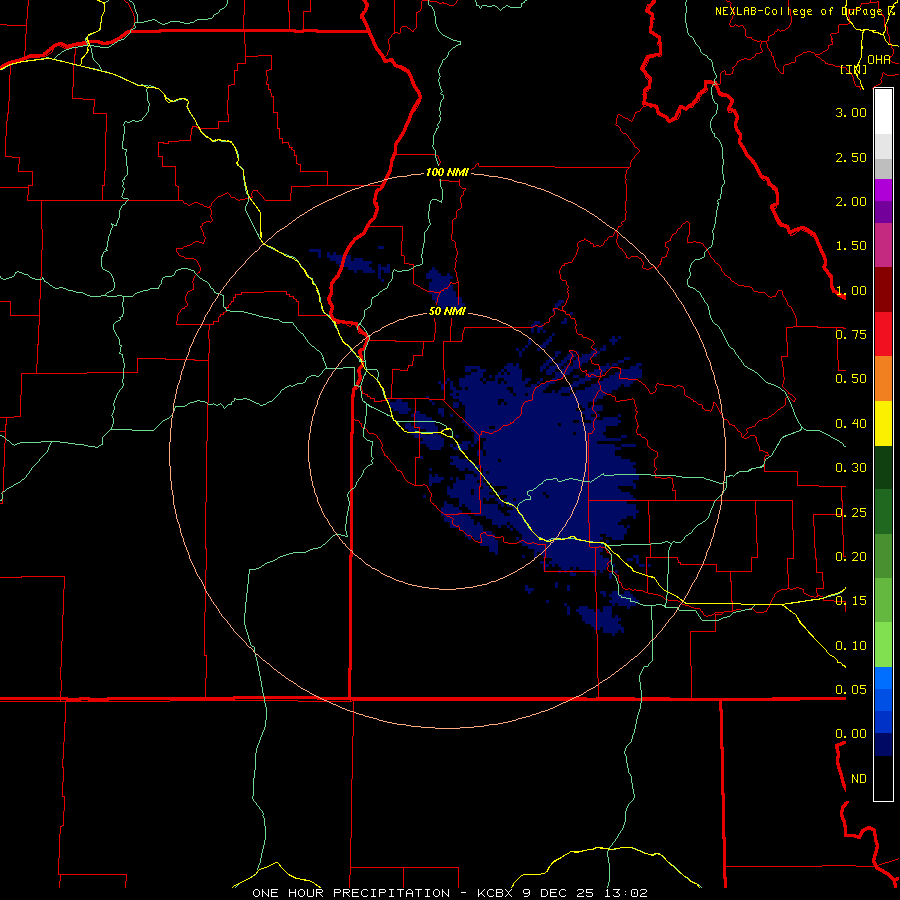Click the 0.50 legend value

click(851, 379)
